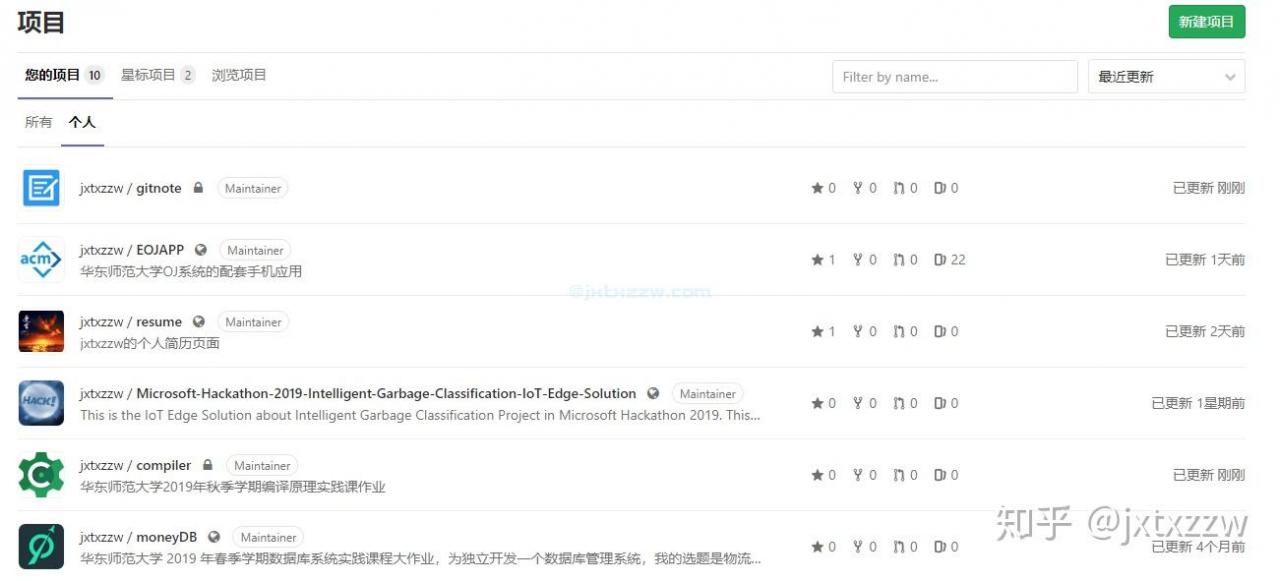Click the Maintainer badge in compiler row
The height and width of the screenshot is (581, 1280).
click(262, 465)
